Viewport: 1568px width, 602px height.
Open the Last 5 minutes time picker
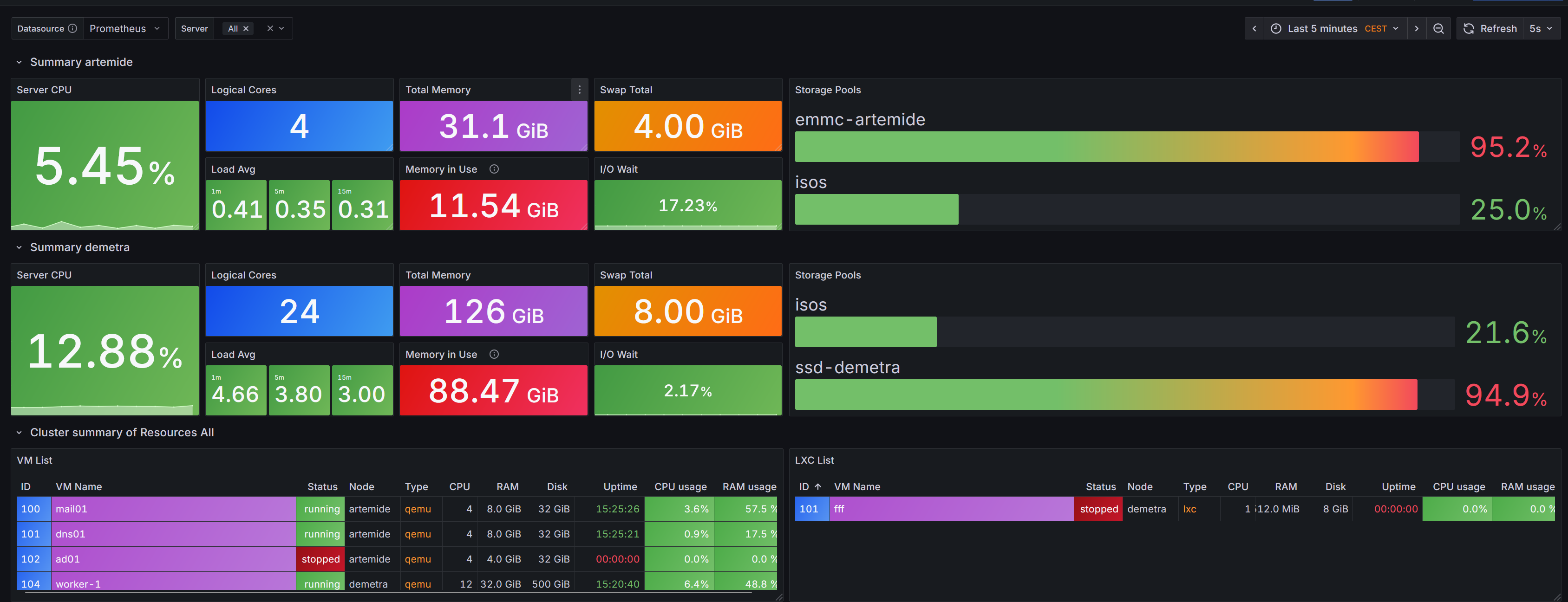[1336, 29]
